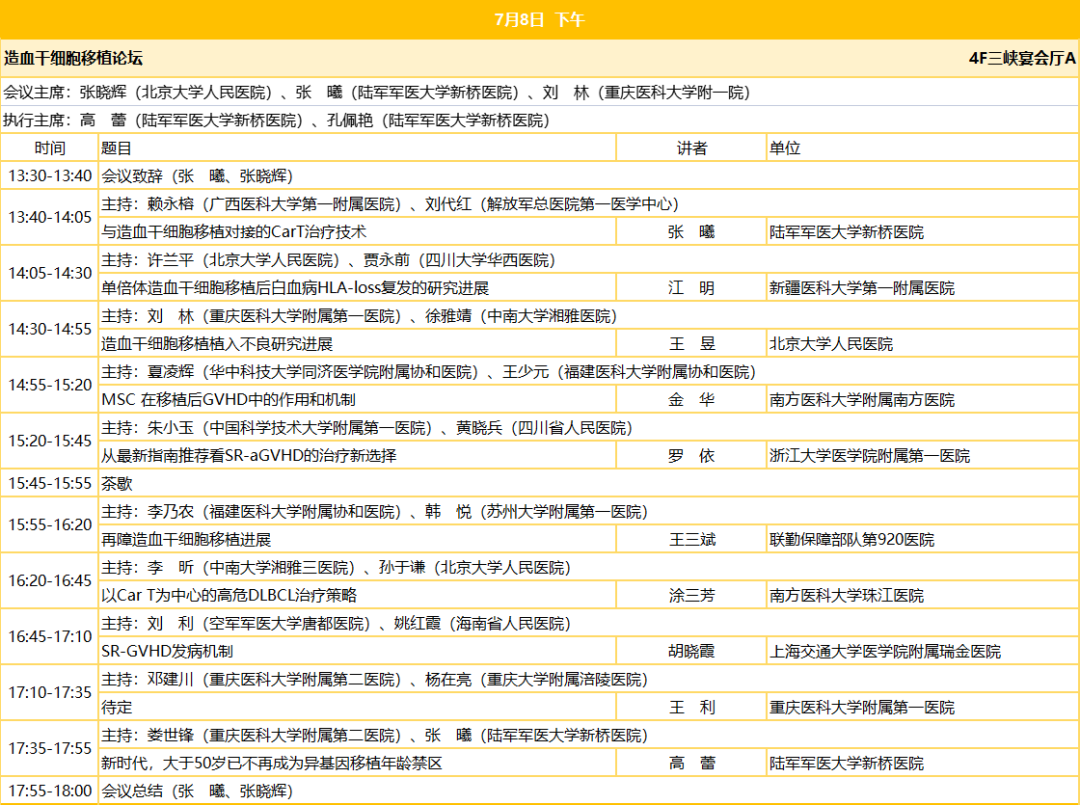
Task: Click the hosts row listing 夏凌辉 and 王少元
Action: (589, 372)
